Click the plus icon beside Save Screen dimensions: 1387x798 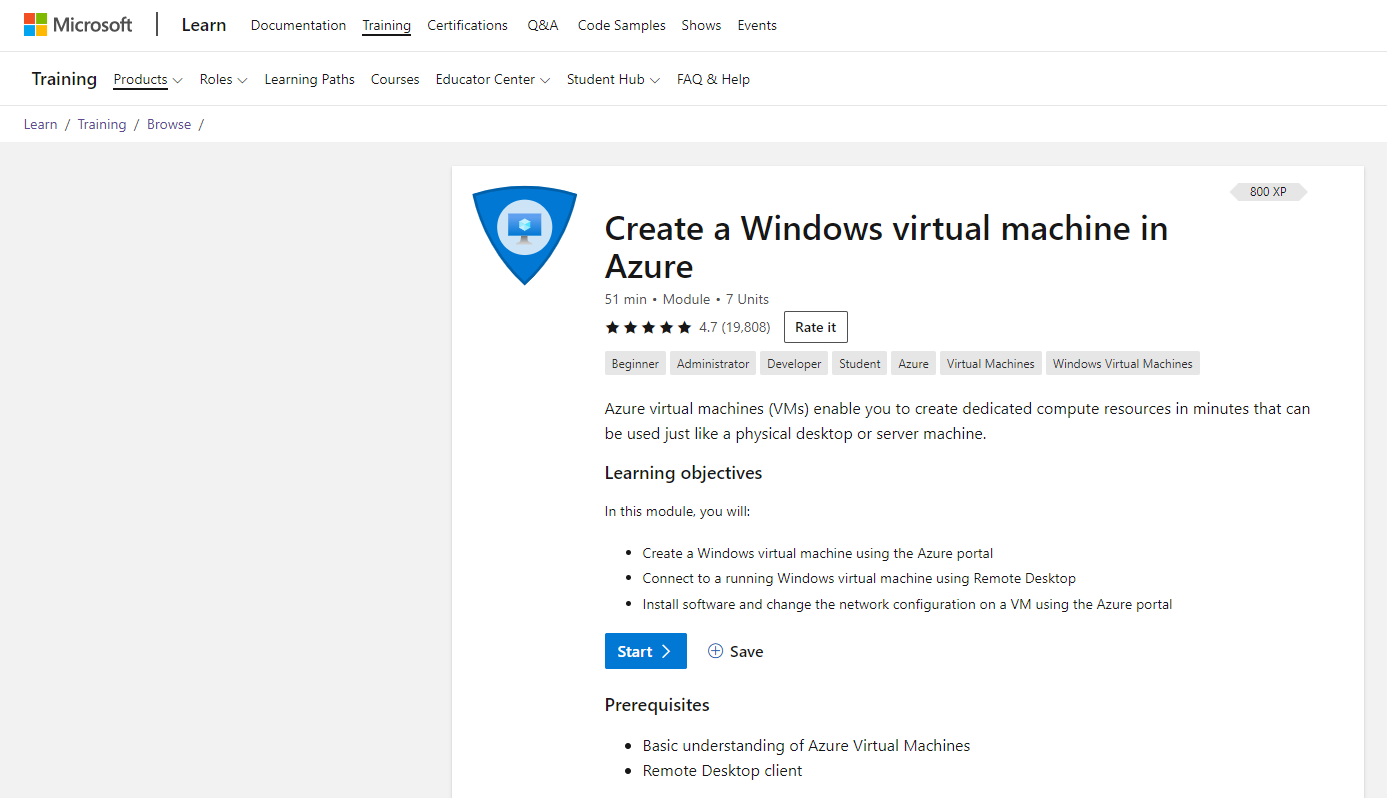(715, 651)
